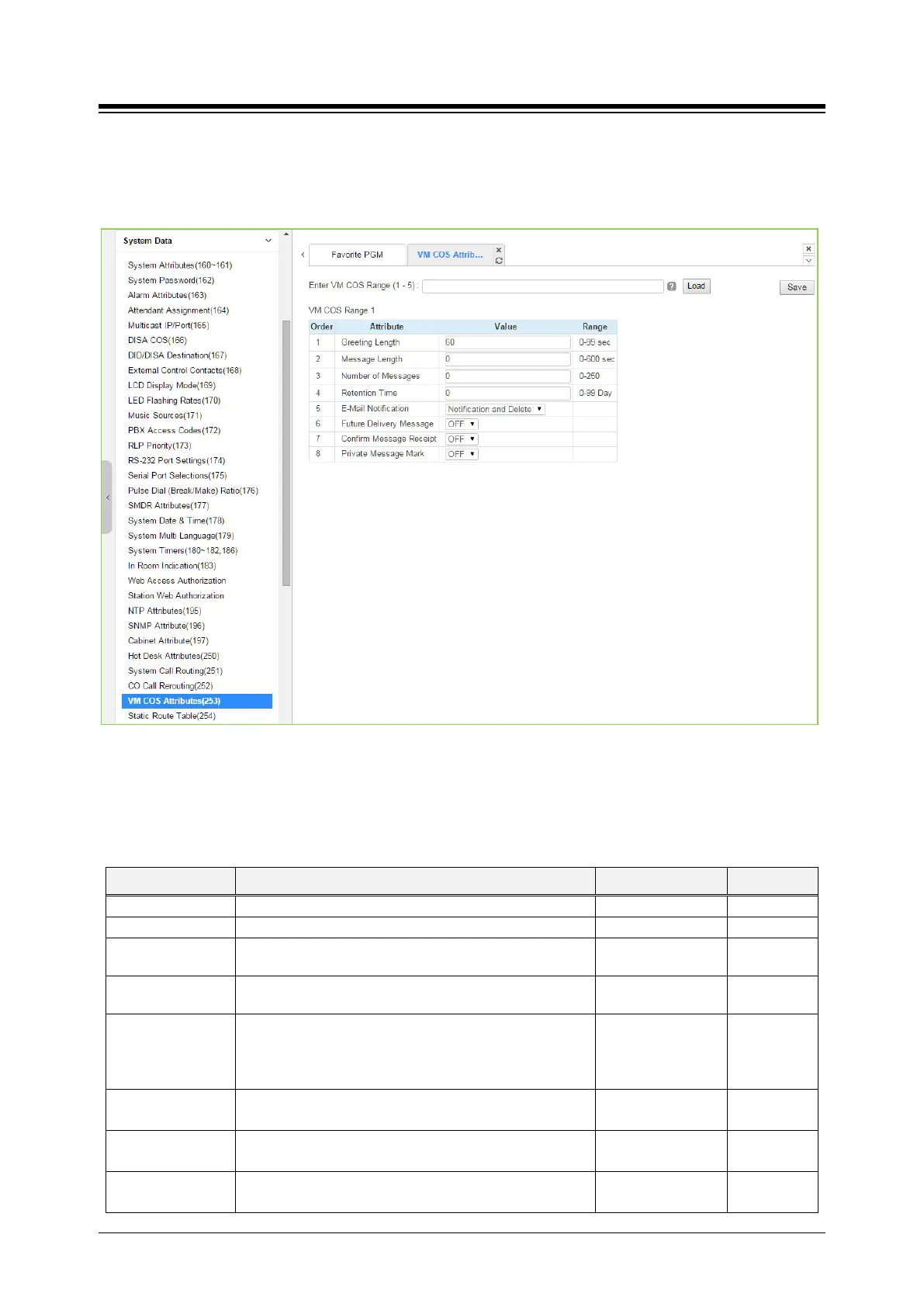
Task: Open CO Call Rerouting(252)
Action: coord(170,686)
